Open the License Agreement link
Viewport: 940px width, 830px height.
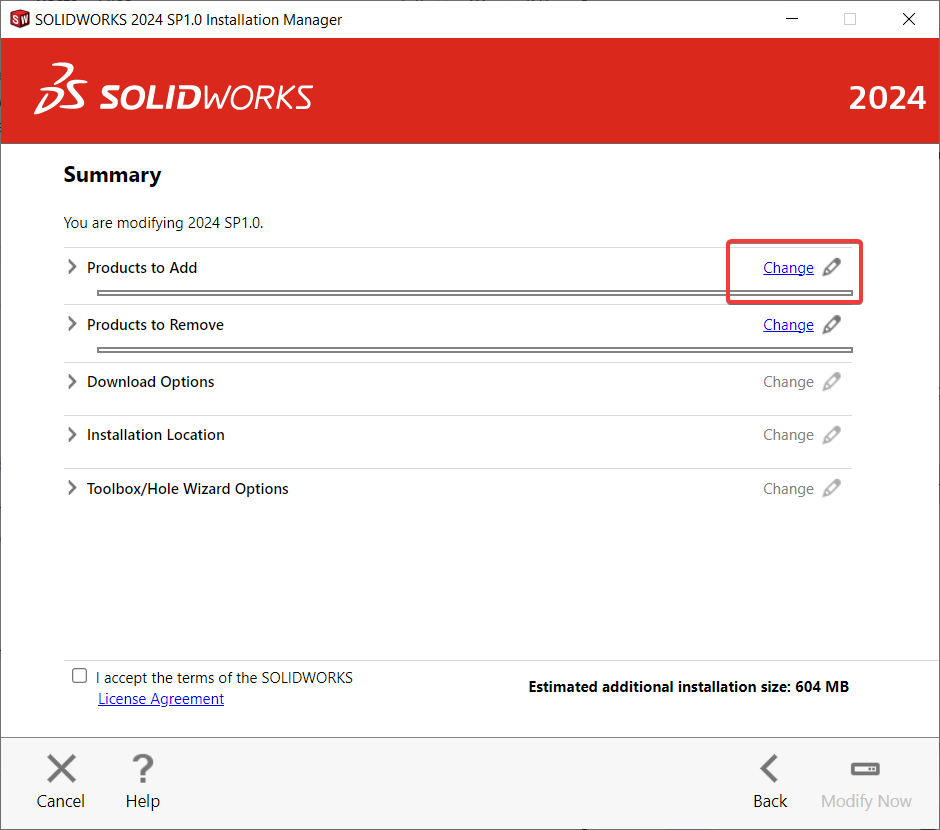click(161, 699)
